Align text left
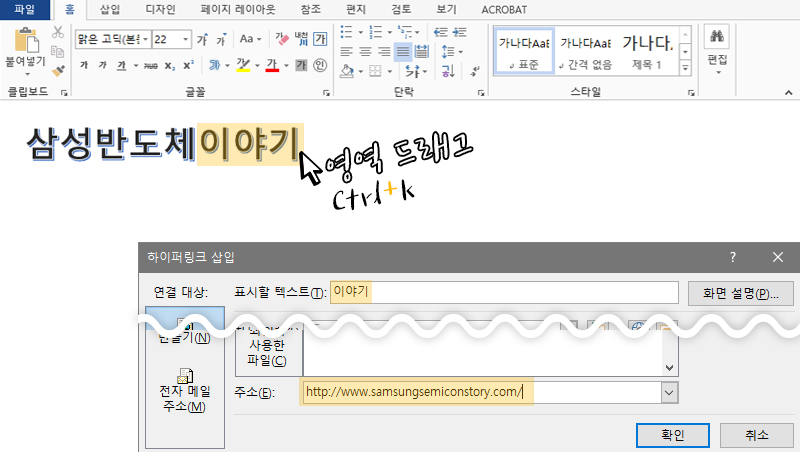800x452 pixels. (x=346, y=52)
